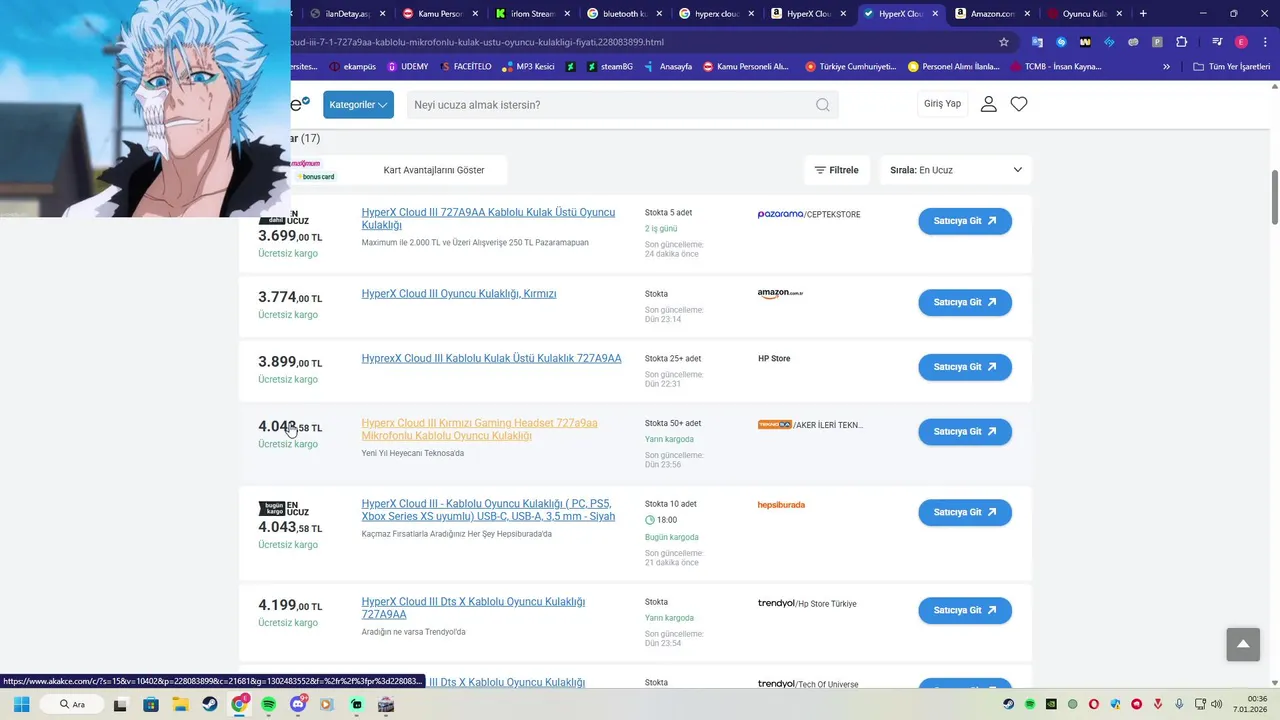The width and height of the screenshot is (1280, 720).
Task: Bookmark this page with the star icon
Action: (x=1004, y=42)
